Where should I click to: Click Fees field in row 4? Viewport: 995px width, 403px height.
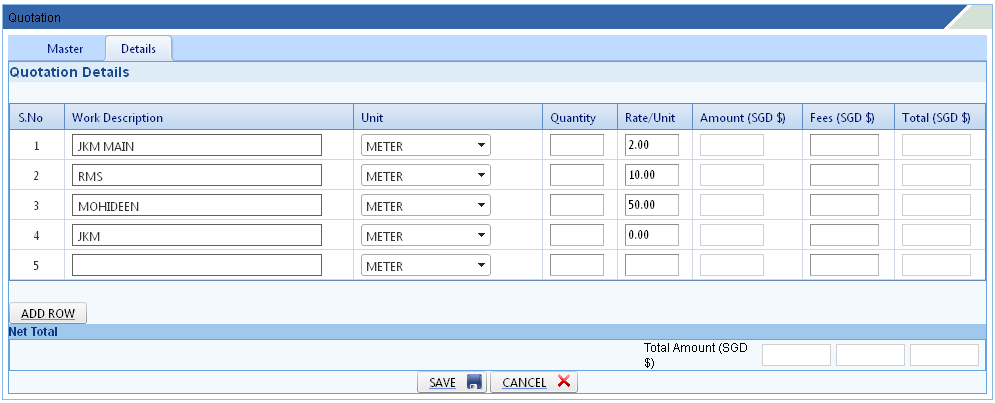(845, 235)
